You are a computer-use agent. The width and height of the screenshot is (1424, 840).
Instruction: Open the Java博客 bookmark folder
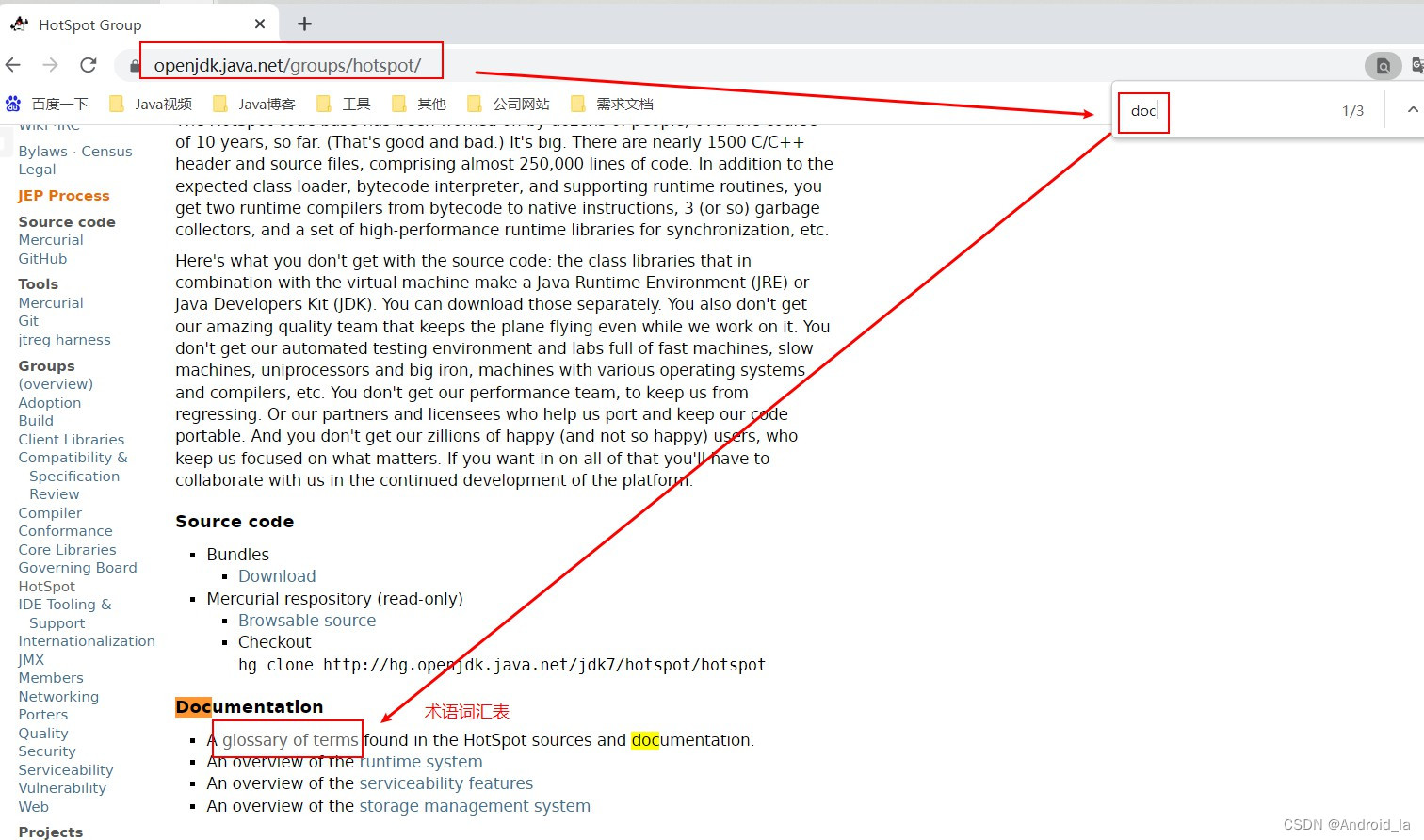point(254,104)
